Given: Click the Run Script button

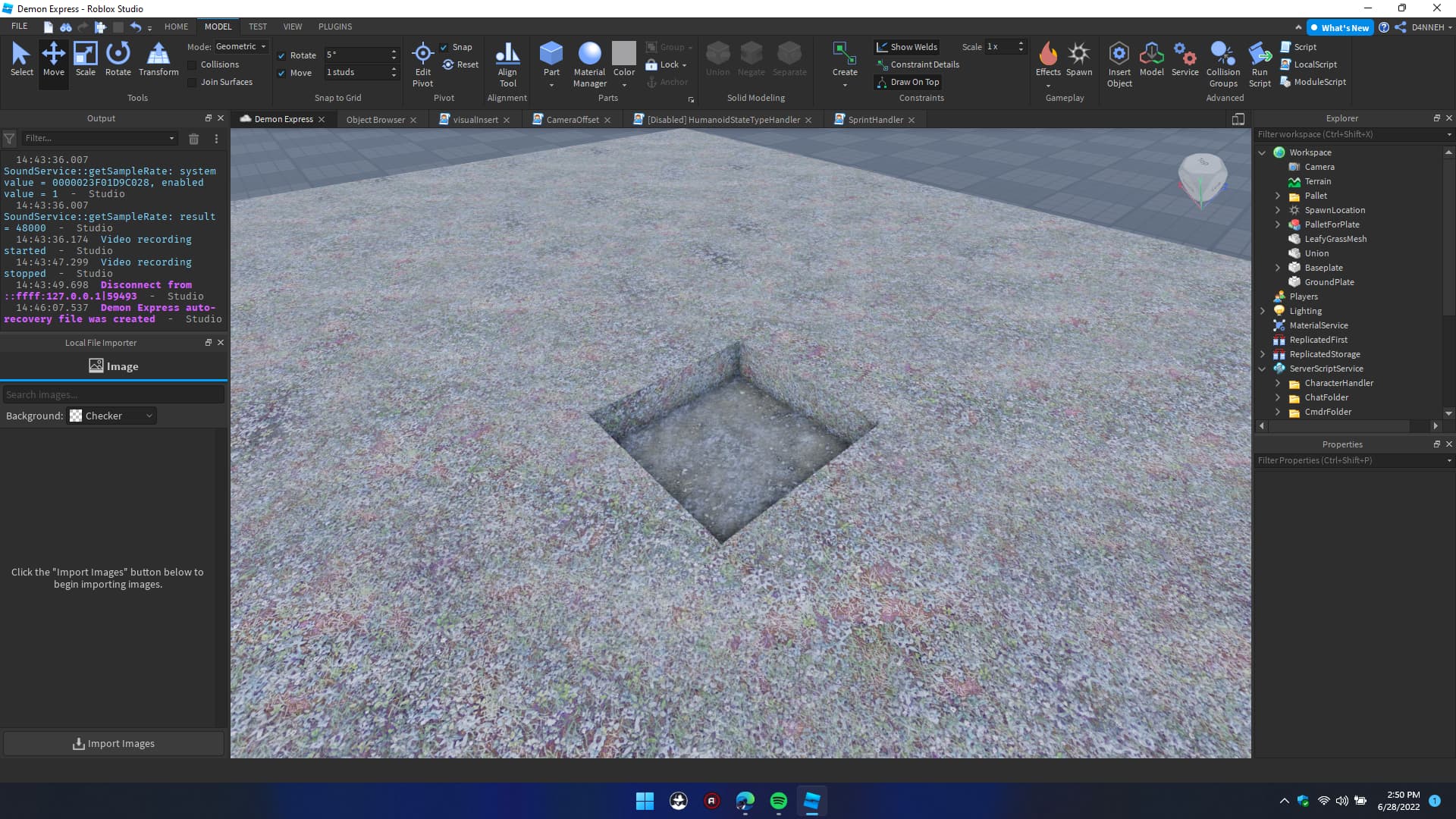Looking at the screenshot, I should [1260, 64].
